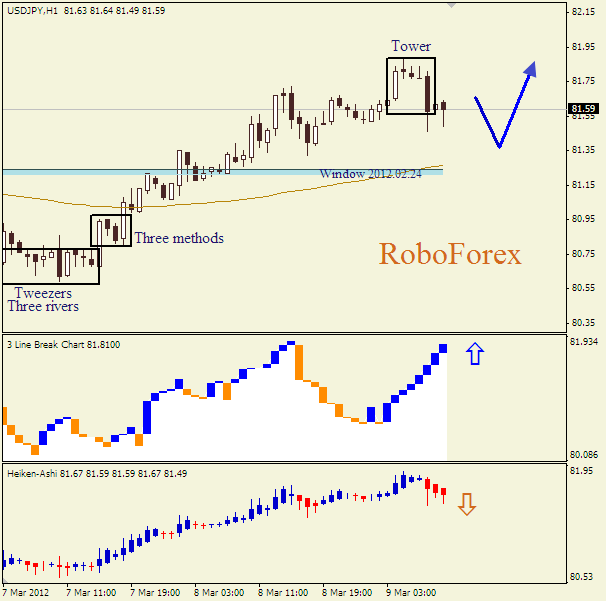
Task: Click the Tweezers text label
Action: point(42,293)
